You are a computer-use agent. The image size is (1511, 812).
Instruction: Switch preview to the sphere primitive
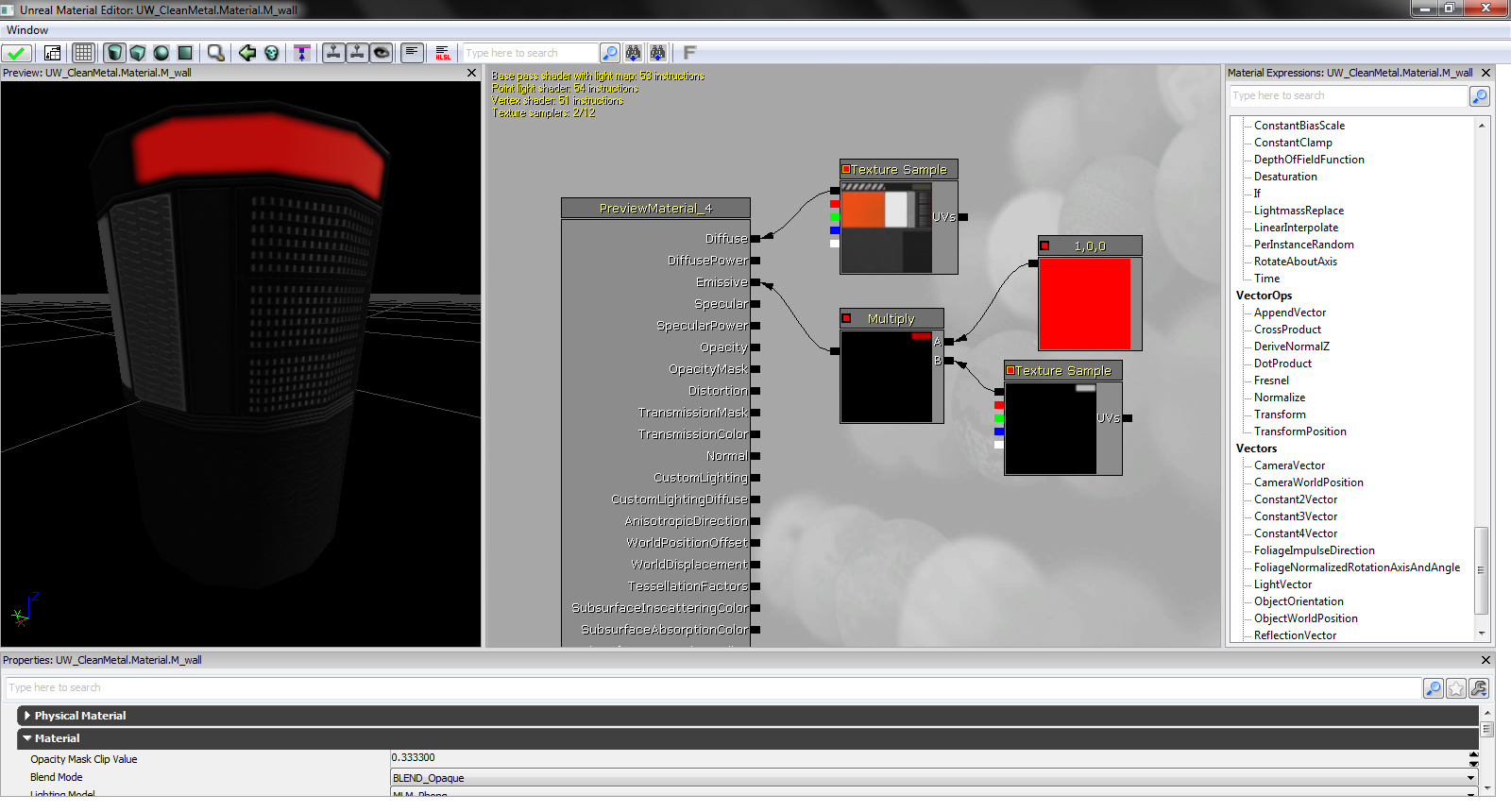point(161,53)
